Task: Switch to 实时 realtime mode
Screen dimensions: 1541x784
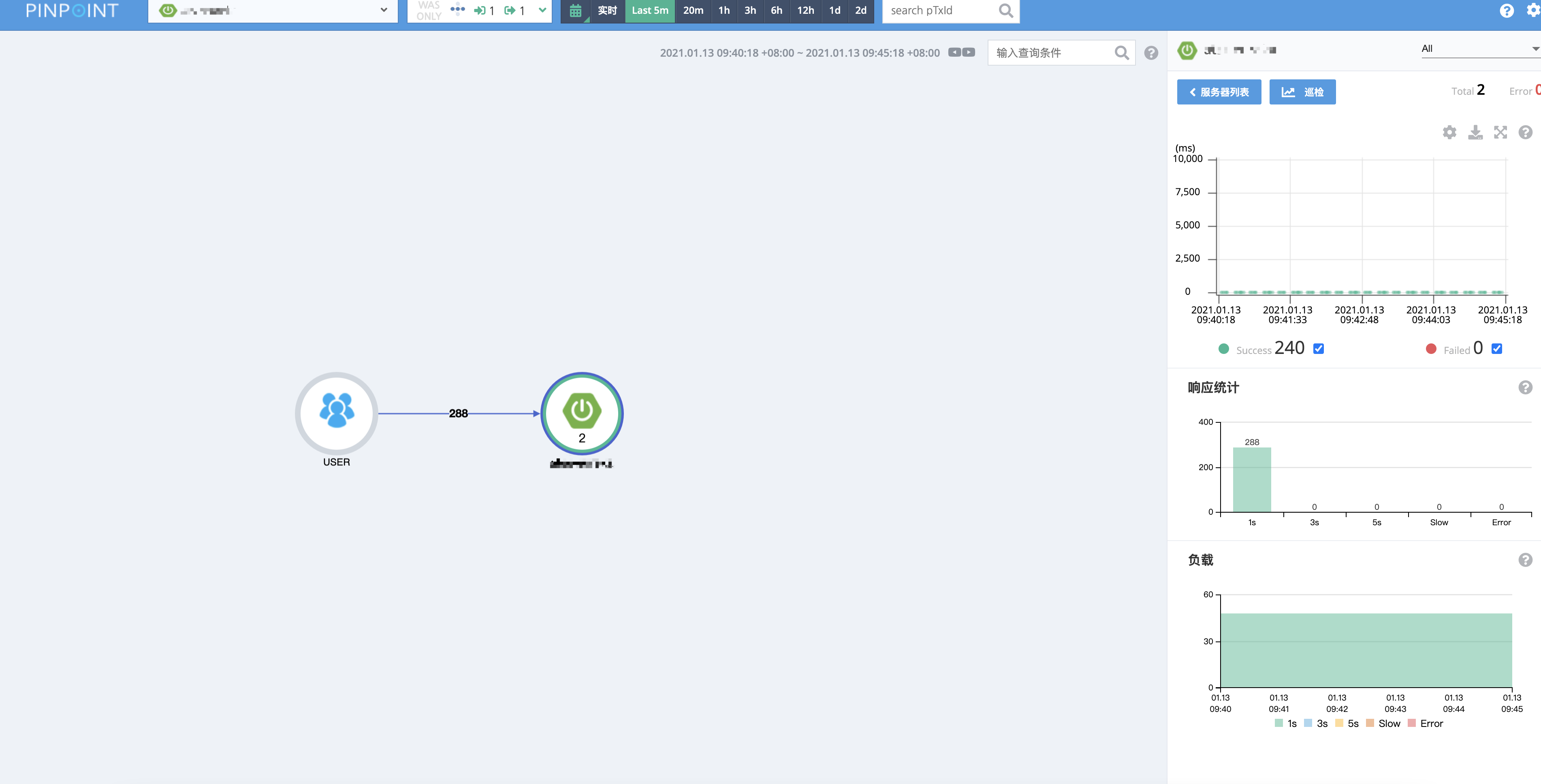Action: pyautogui.click(x=607, y=11)
